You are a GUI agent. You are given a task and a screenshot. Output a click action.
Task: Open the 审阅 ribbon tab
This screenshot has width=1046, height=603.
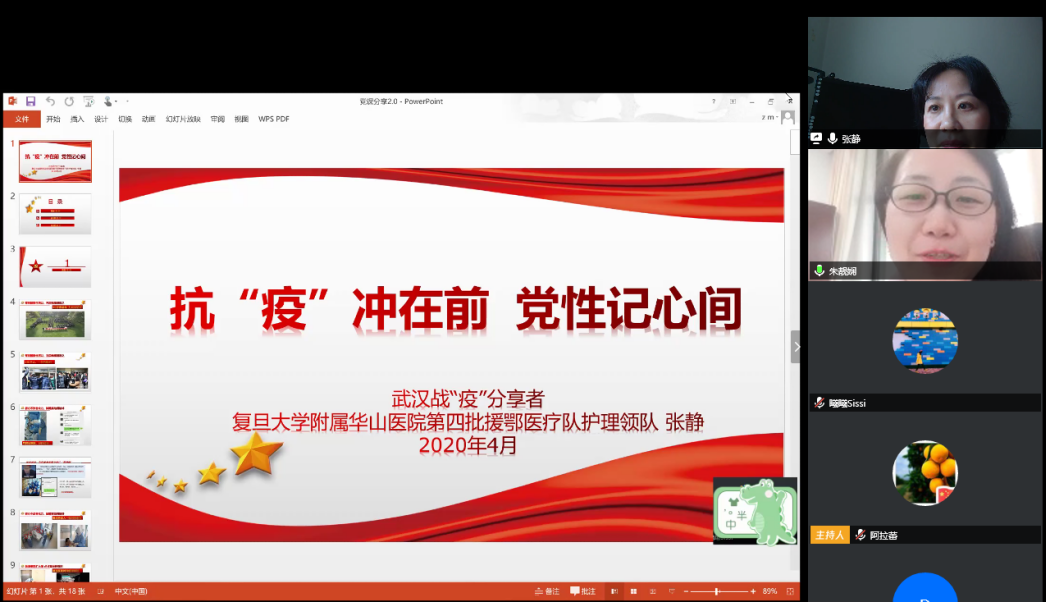(217, 119)
